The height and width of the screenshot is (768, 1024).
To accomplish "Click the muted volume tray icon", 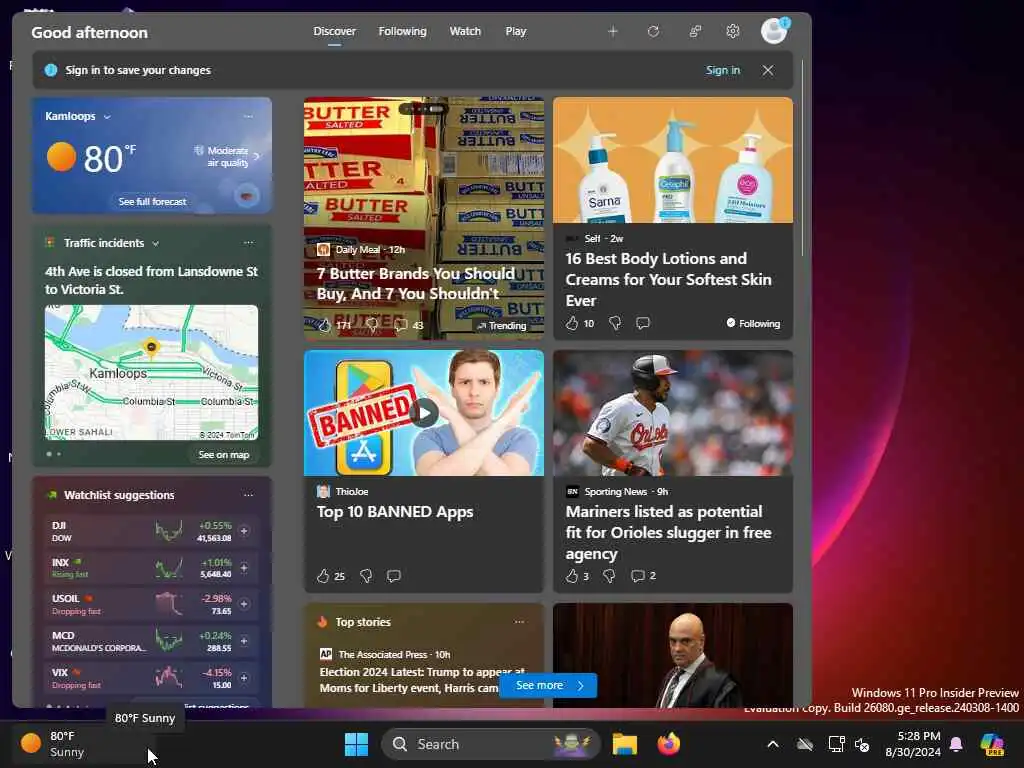I will click(862, 744).
